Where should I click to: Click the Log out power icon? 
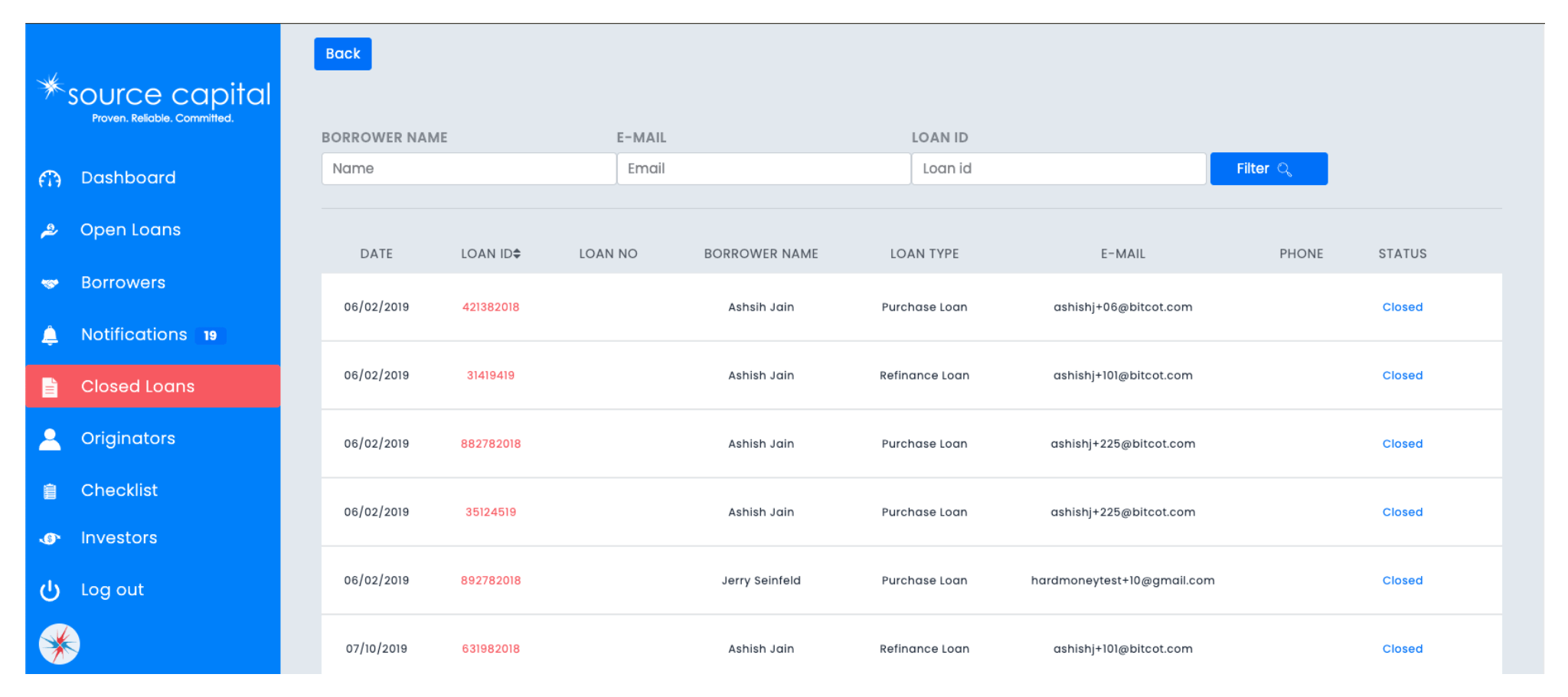[50, 591]
